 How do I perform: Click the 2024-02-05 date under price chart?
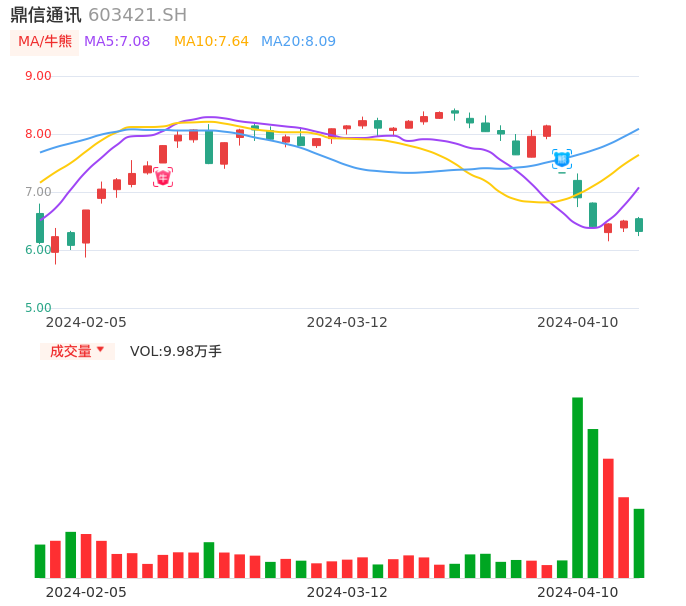coord(86,322)
